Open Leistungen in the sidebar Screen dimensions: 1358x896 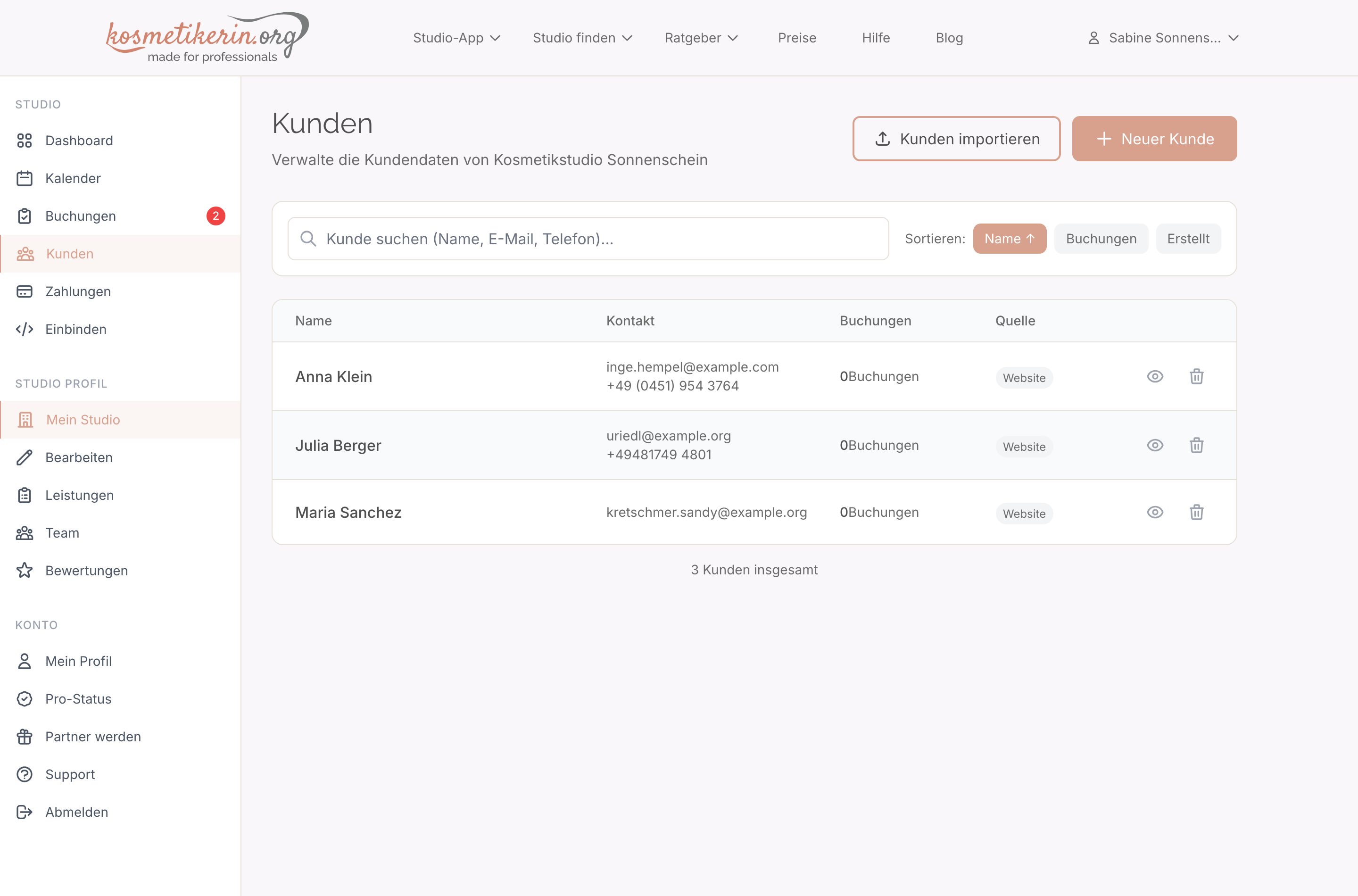120,495
